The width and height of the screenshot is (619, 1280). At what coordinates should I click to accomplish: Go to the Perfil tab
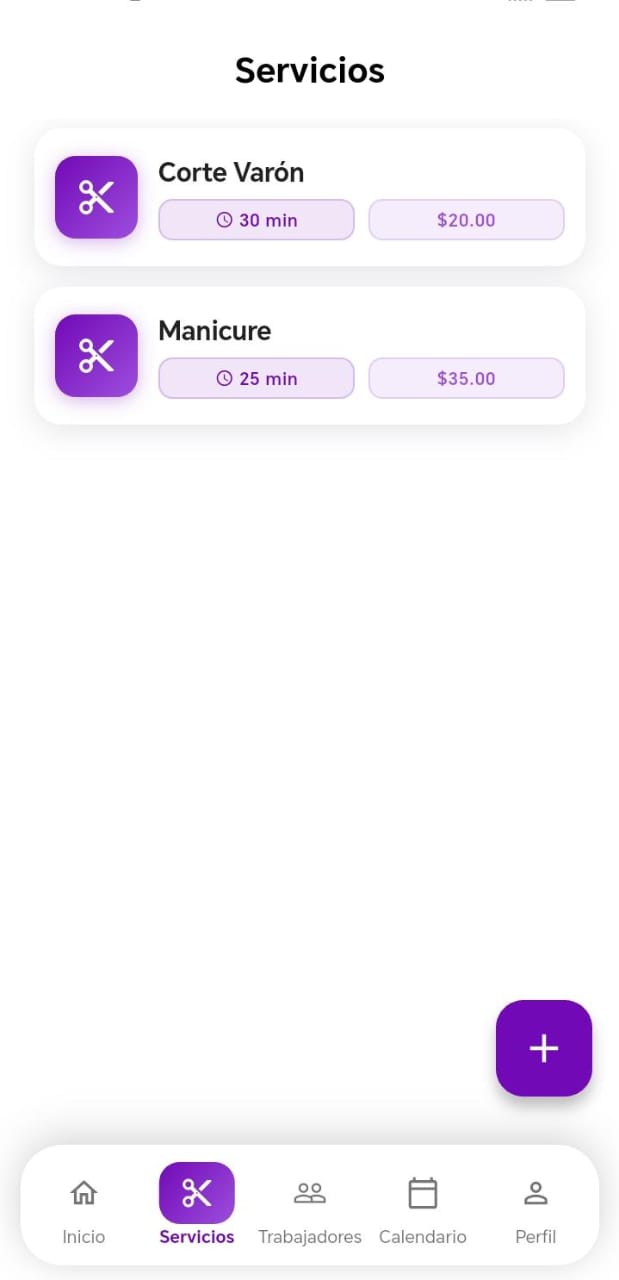(x=535, y=1207)
